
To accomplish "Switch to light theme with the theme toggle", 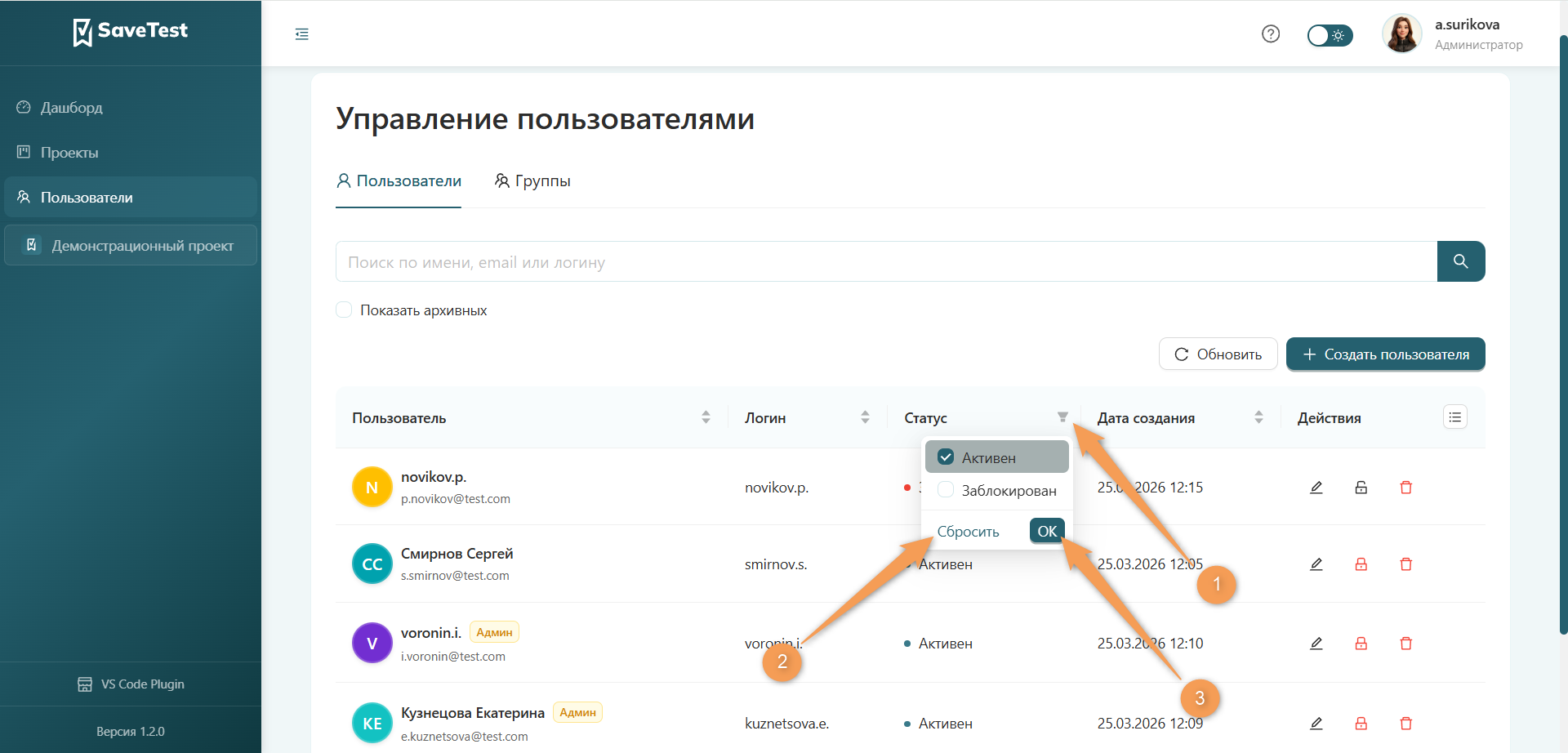I will point(1329,35).
